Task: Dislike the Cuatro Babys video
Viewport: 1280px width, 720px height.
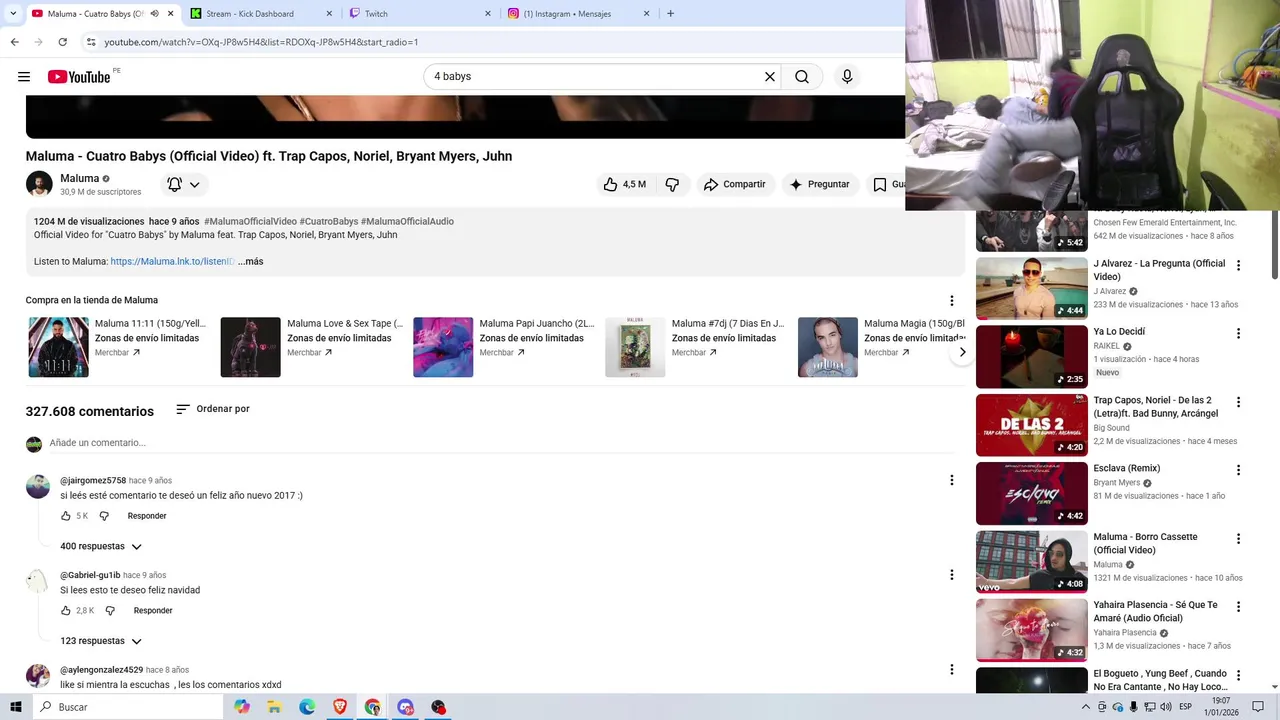Action: [672, 184]
